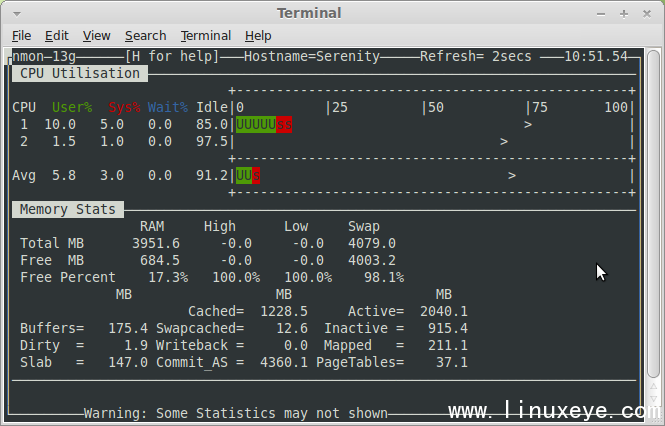Click CPU 1 idle value 85.0
This screenshot has width=665, height=426.
coord(212,125)
